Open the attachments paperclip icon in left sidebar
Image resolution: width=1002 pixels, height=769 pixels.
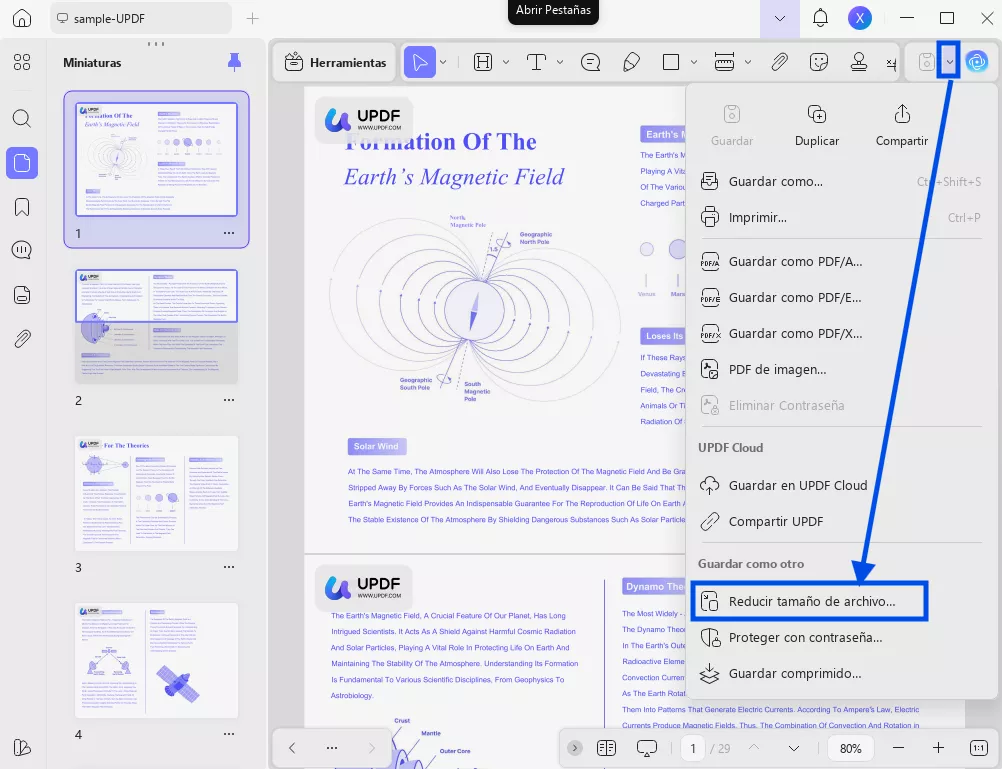pos(22,339)
